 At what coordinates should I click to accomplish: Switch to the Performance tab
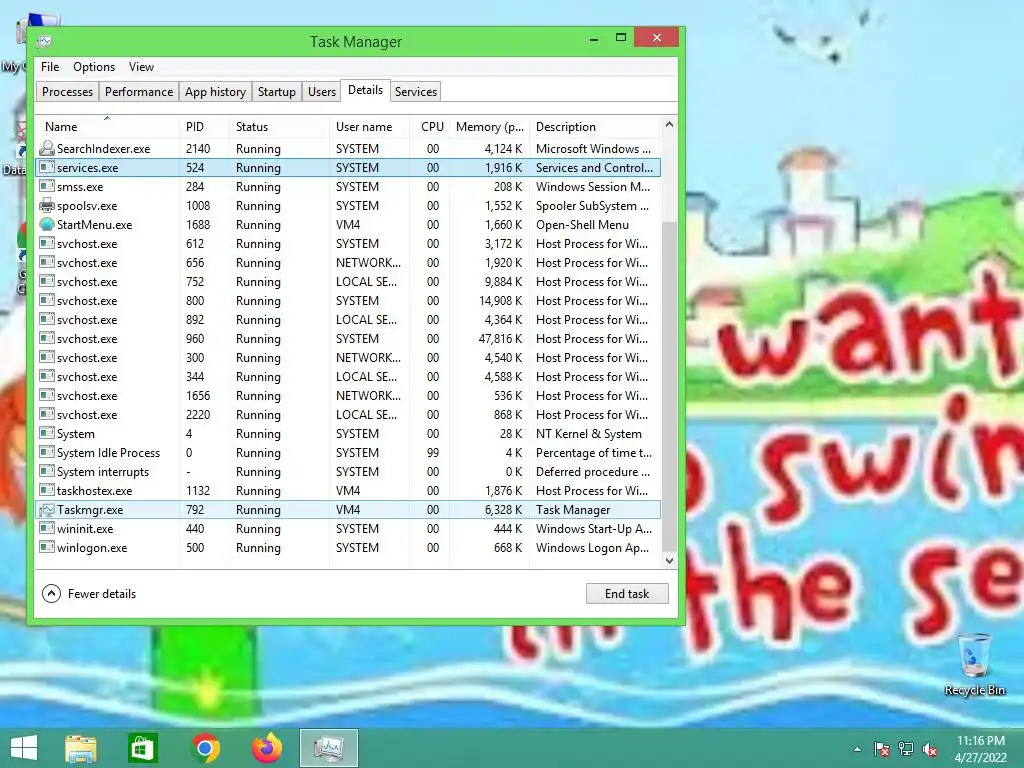tap(139, 91)
